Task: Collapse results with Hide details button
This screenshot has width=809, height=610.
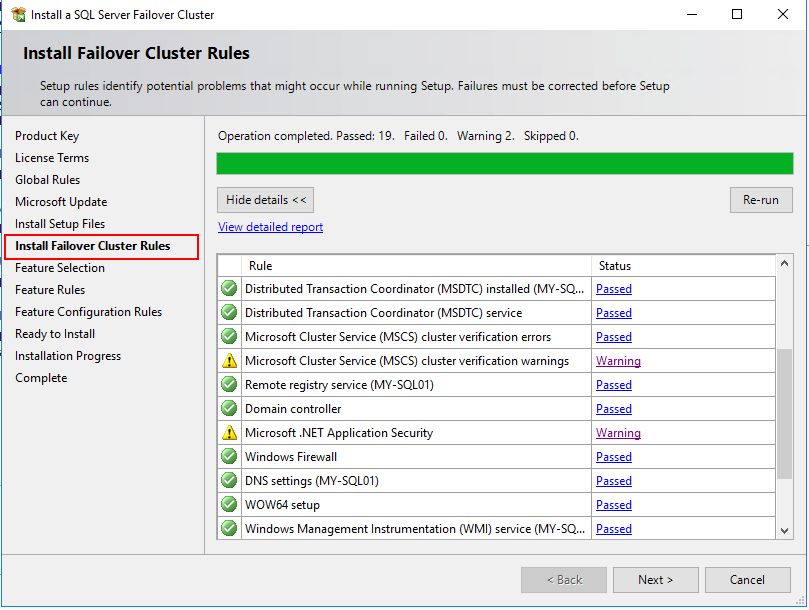Action: pos(265,200)
